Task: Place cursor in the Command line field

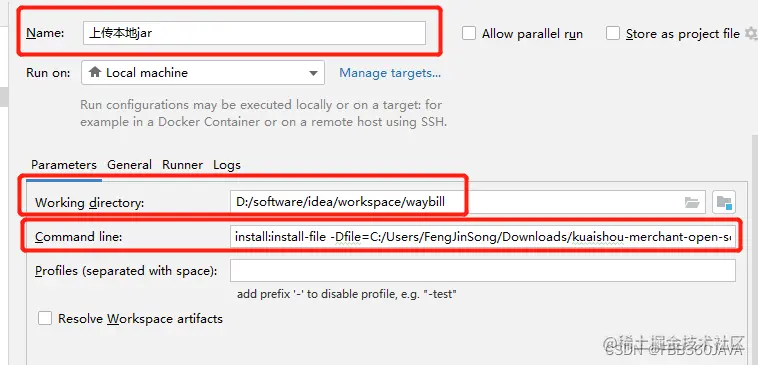Action: pyautogui.click(x=483, y=236)
